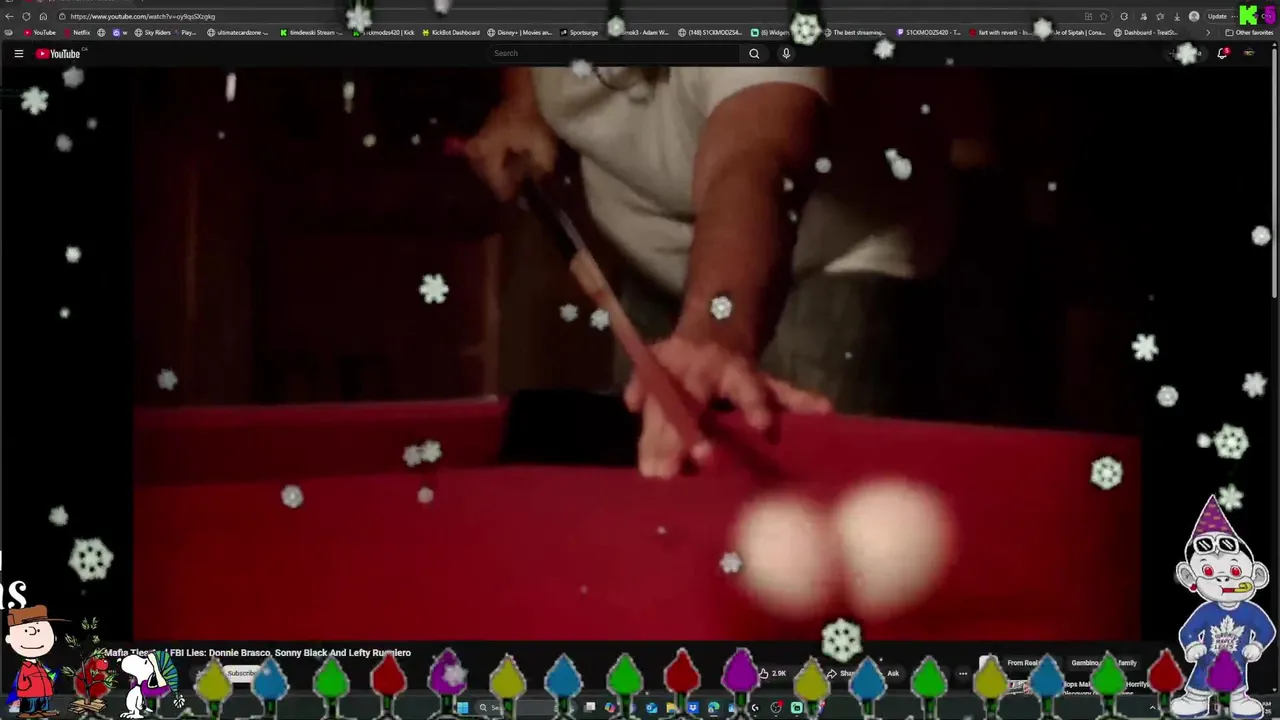Expand the bookmarks overflow chevron
The image size is (1280, 720).
pos(1207,32)
